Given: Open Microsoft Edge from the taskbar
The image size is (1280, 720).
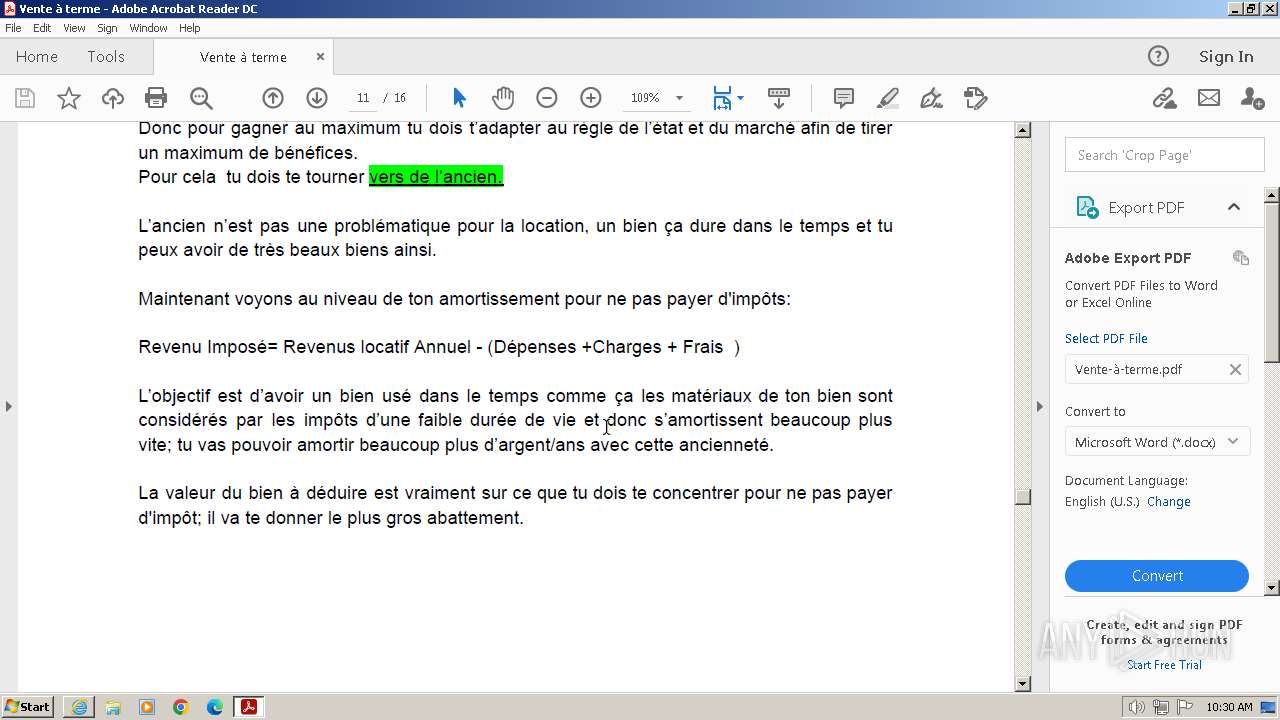Looking at the screenshot, I should point(215,707).
